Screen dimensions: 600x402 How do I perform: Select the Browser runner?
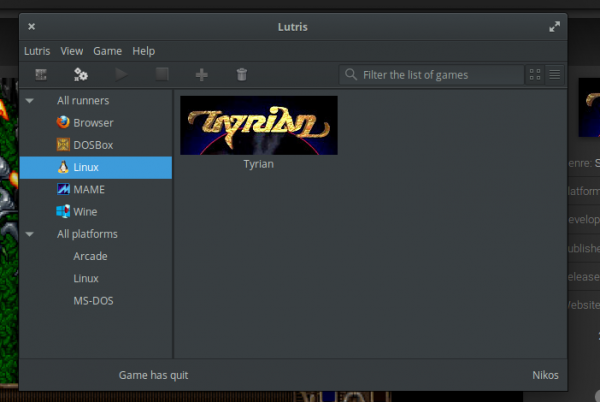(96, 123)
